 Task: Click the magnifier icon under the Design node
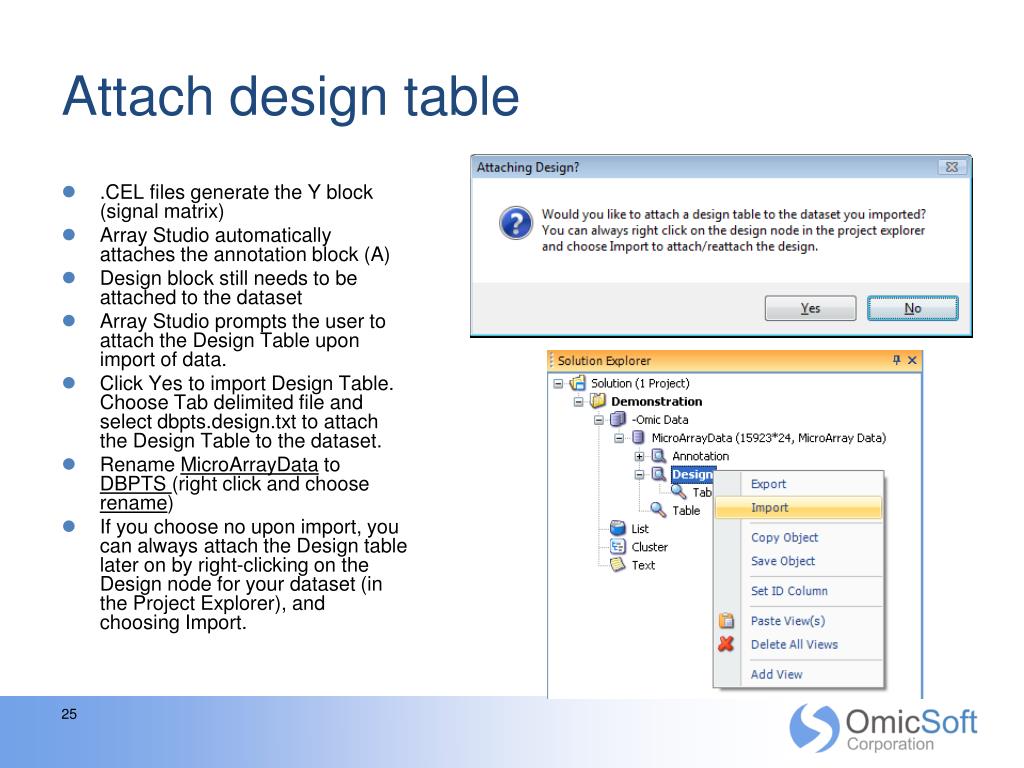pos(679,492)
